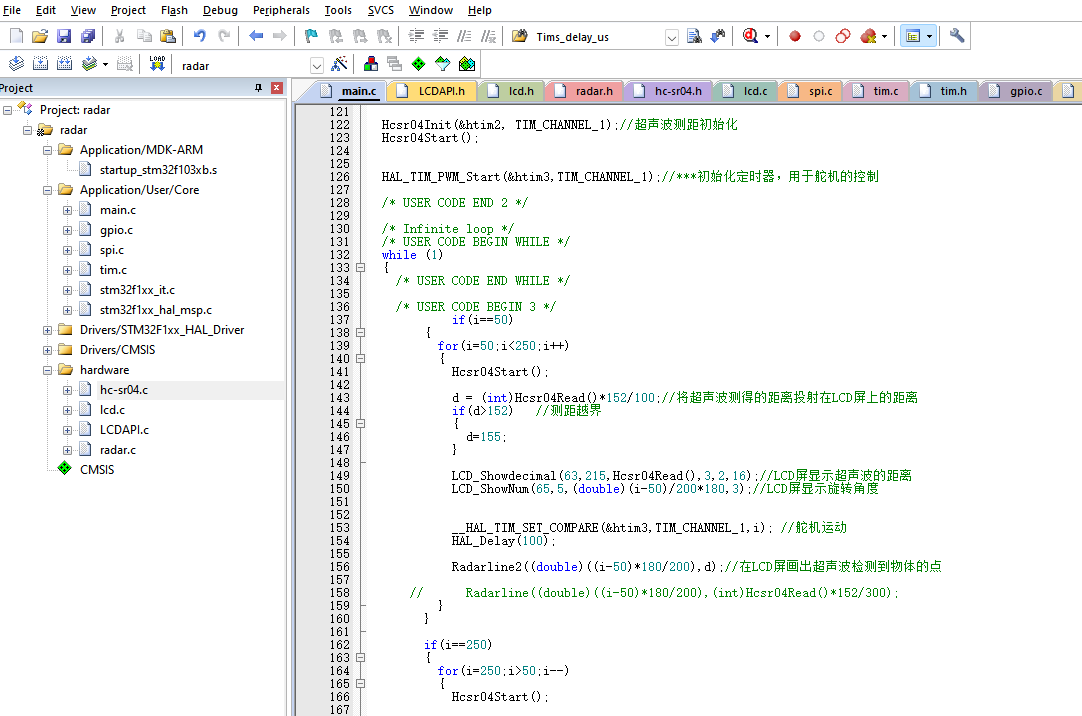Open the debug dropdown arrow next to the 'd' magnifier
1082x716 pixels.
(x=767, y=37)
